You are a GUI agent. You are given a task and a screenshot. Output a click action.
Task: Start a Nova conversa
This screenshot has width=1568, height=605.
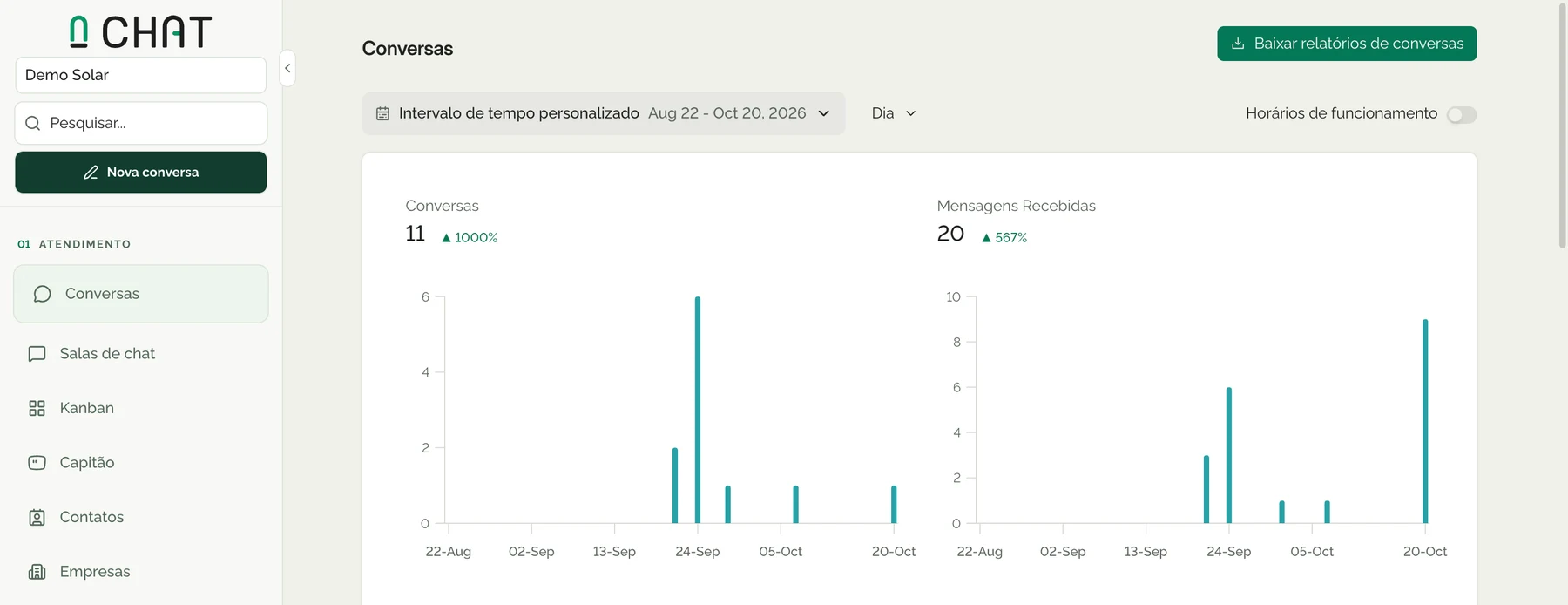(x=141, y=173)
